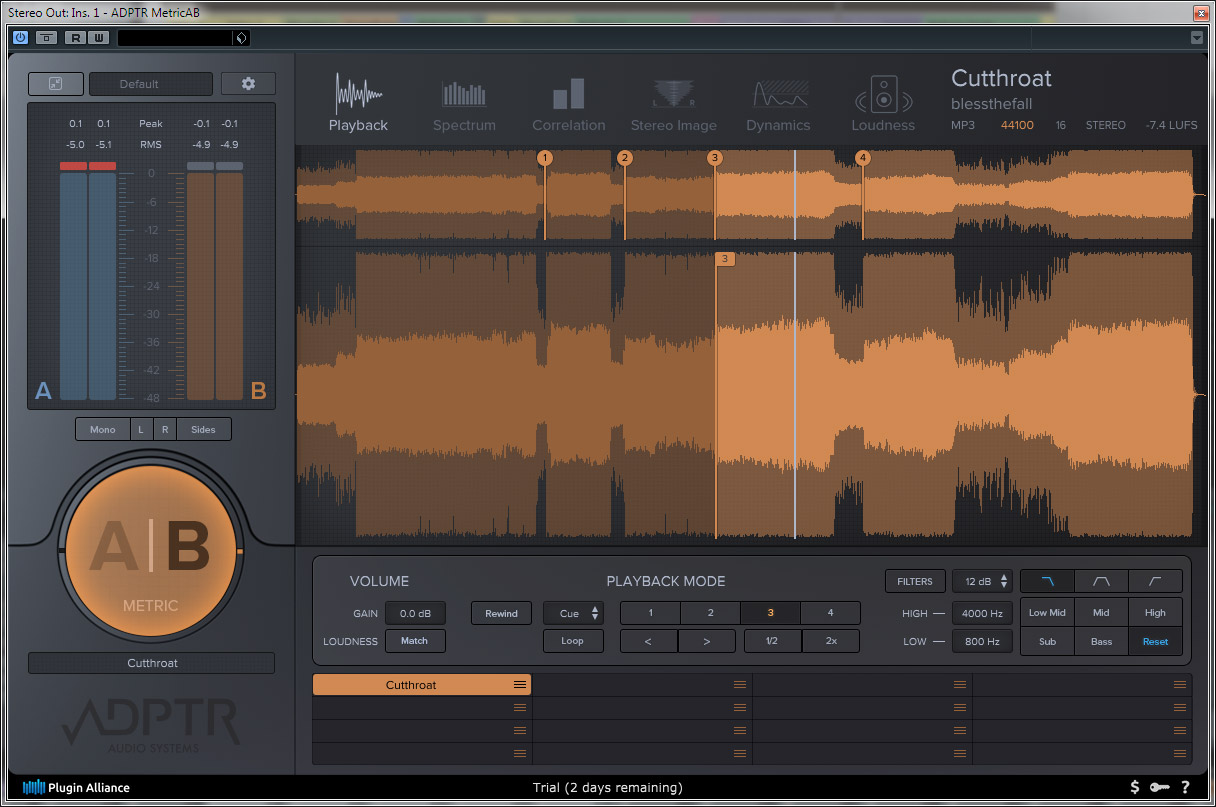Open license manager via key icon
The image size is (1216, 807).
pyautogui.click(x=1160, y=787)
